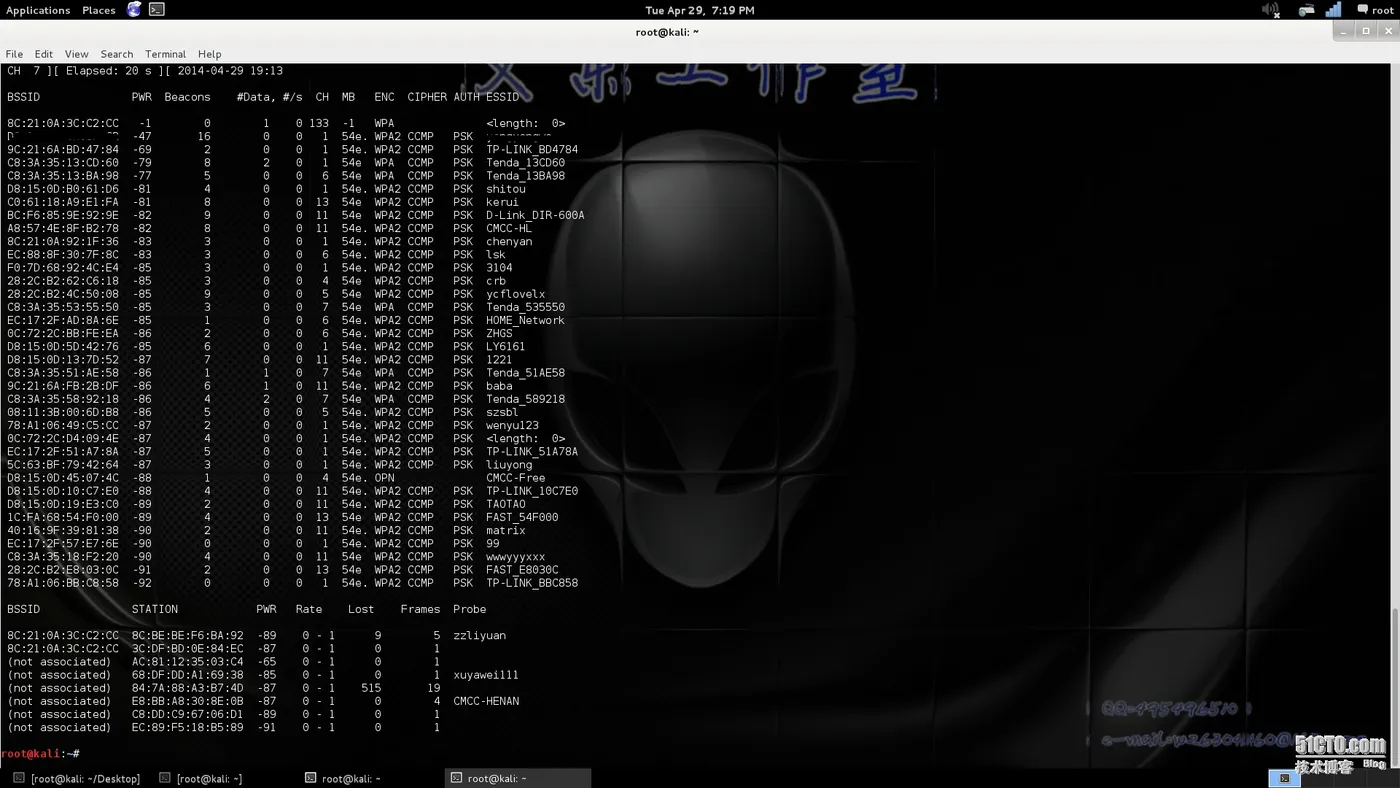The image size is (1400, 788).
Task: Click the ESSID matrix
Action: (506, 530)
